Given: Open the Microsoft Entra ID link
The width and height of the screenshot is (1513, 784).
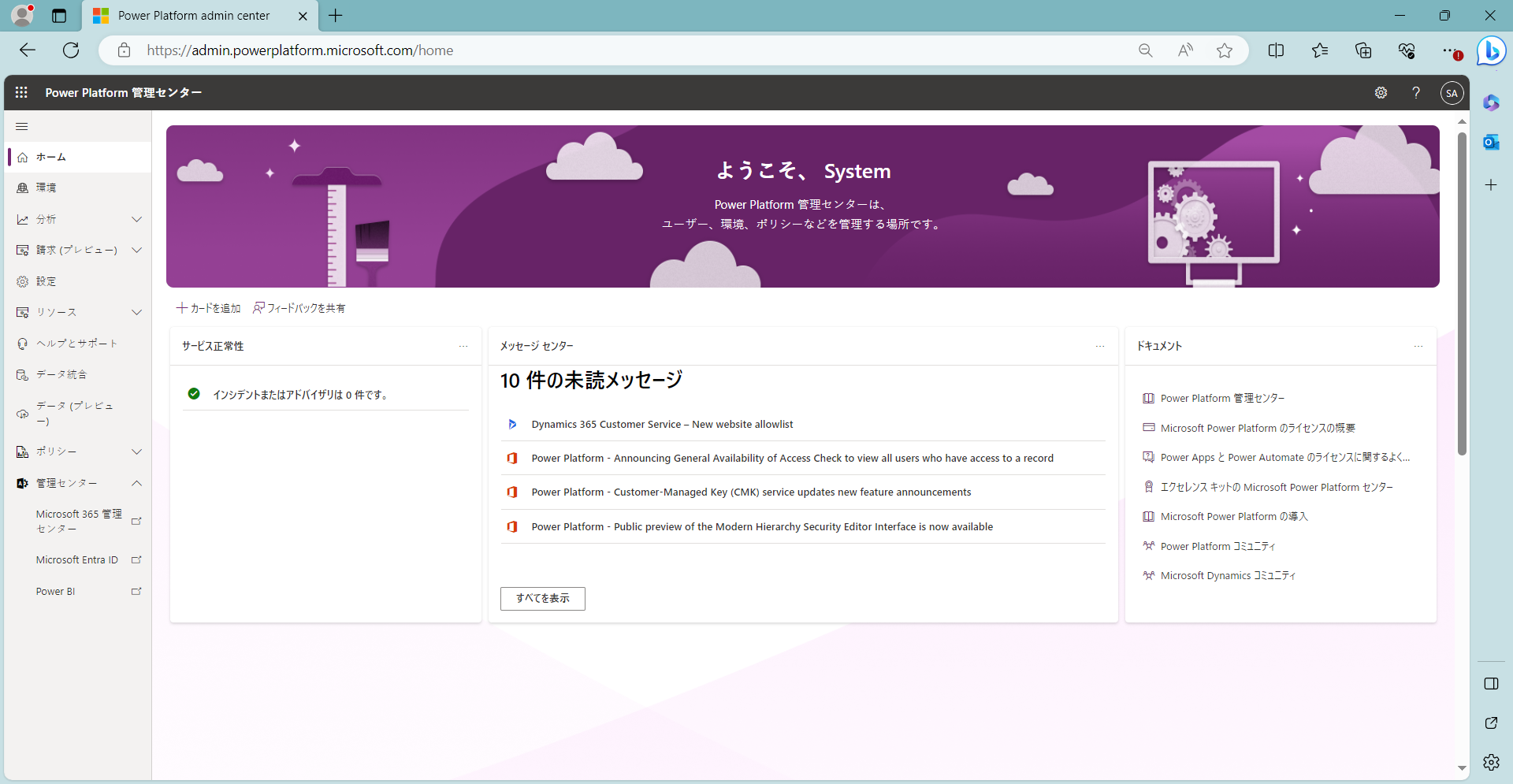Looking at the screenshot, I should [79, 559].
